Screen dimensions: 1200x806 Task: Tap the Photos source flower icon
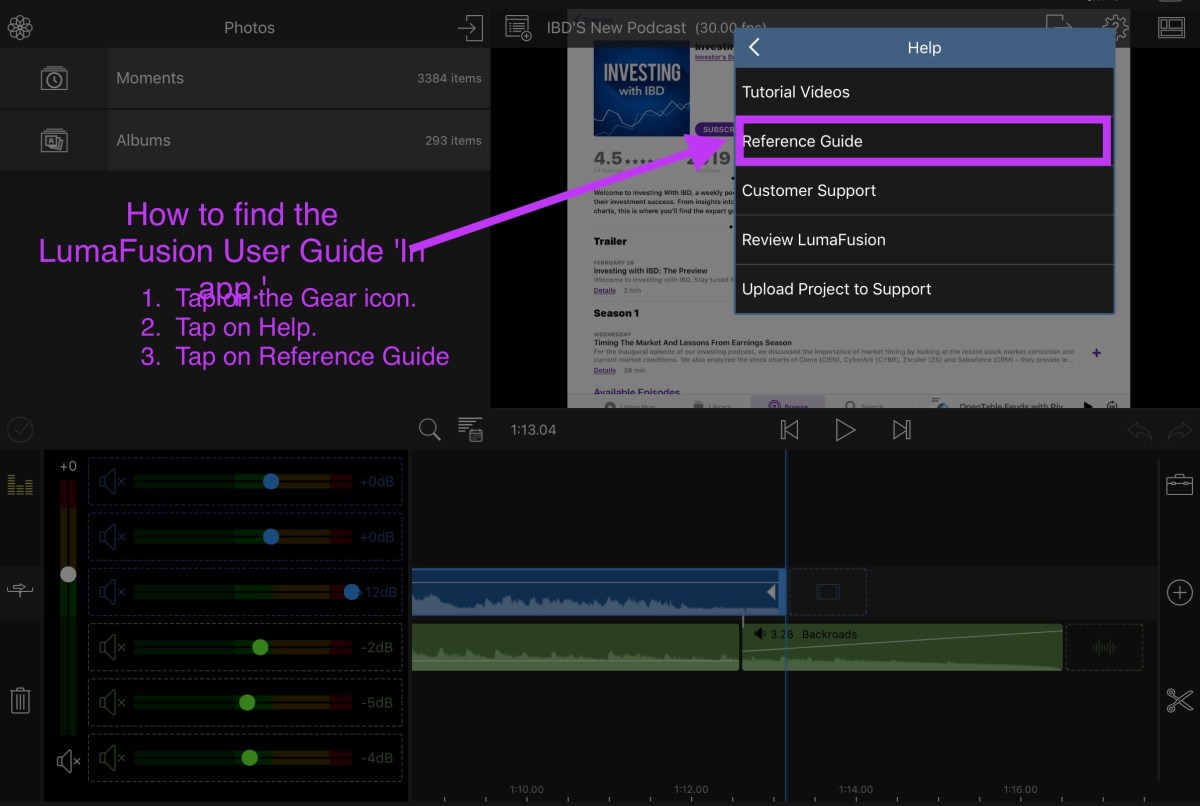coord(20,28)
